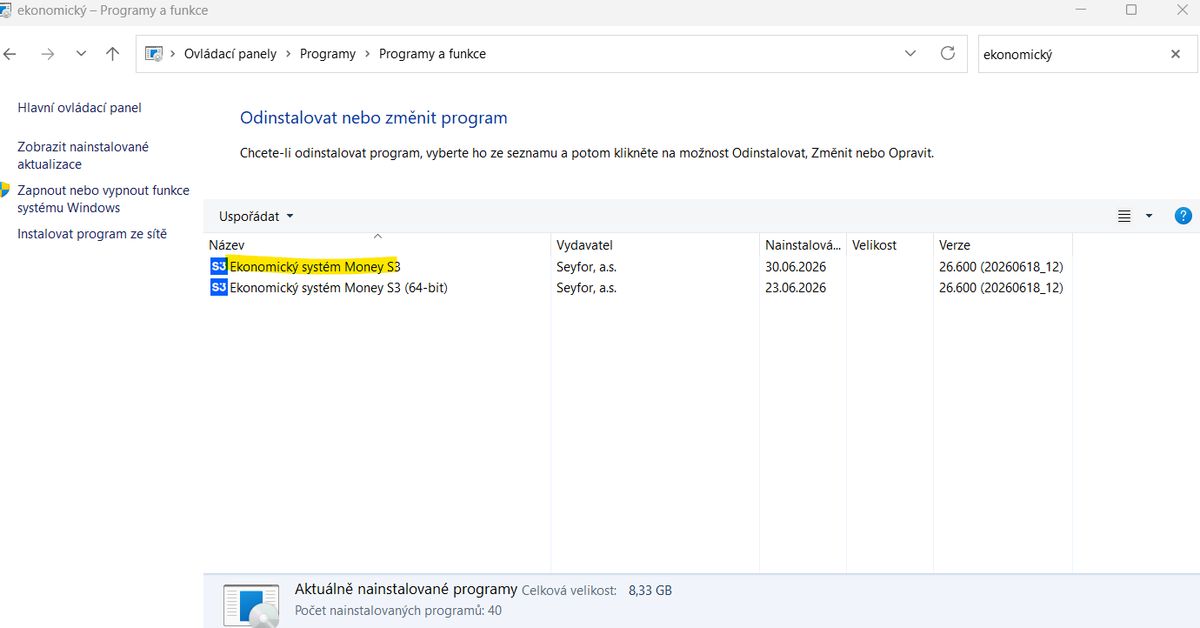Sort by the Nainstalová... column header
The height and width of the screenshot is (628, 1200).
click(803, 245)
